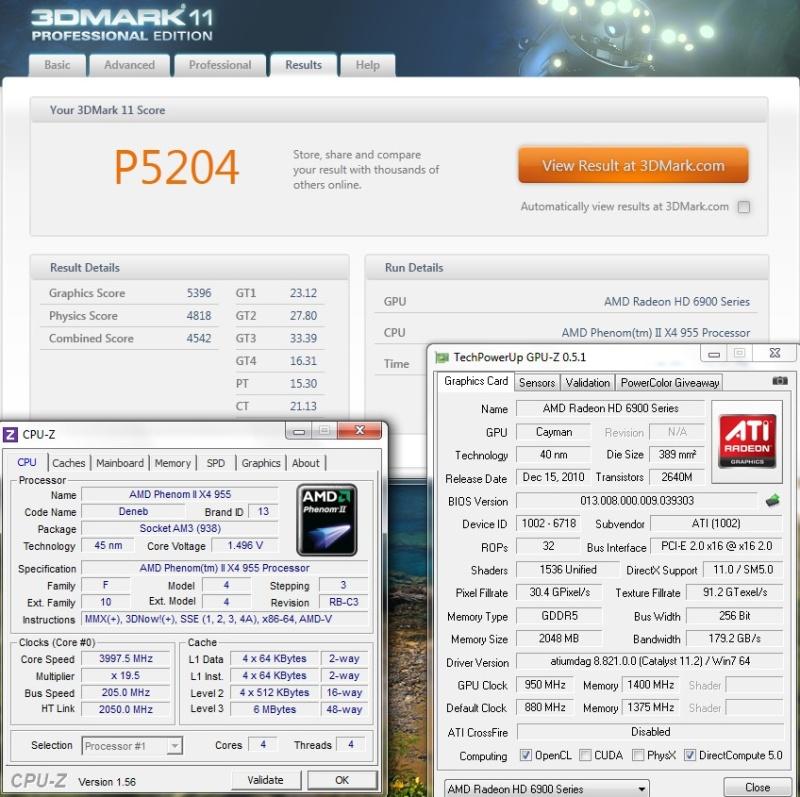Click the P5204 score in 3DMark
Image resolution: width=800 pixels, height=797 pixels.
coord(176,167)
